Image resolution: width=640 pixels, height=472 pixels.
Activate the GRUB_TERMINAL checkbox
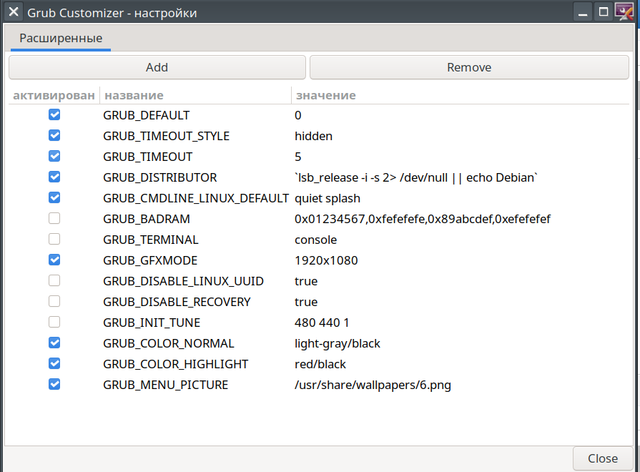[x=54, y=239]
